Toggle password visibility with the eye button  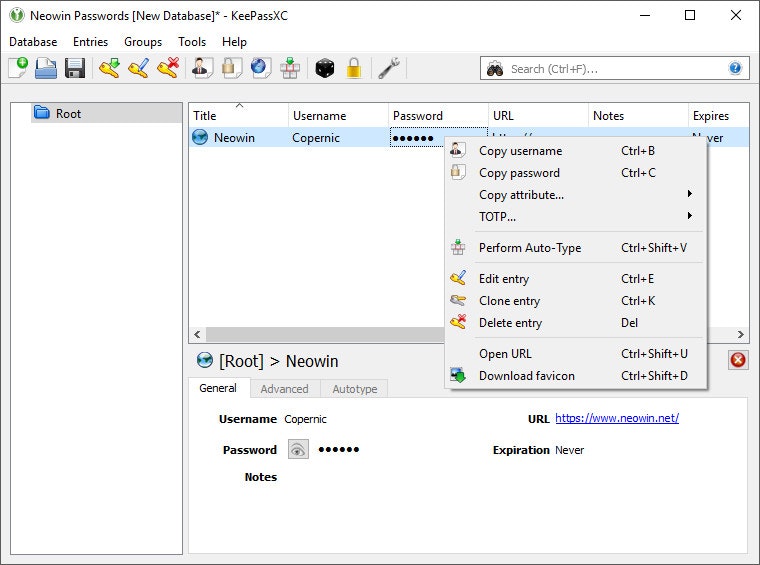298,450
